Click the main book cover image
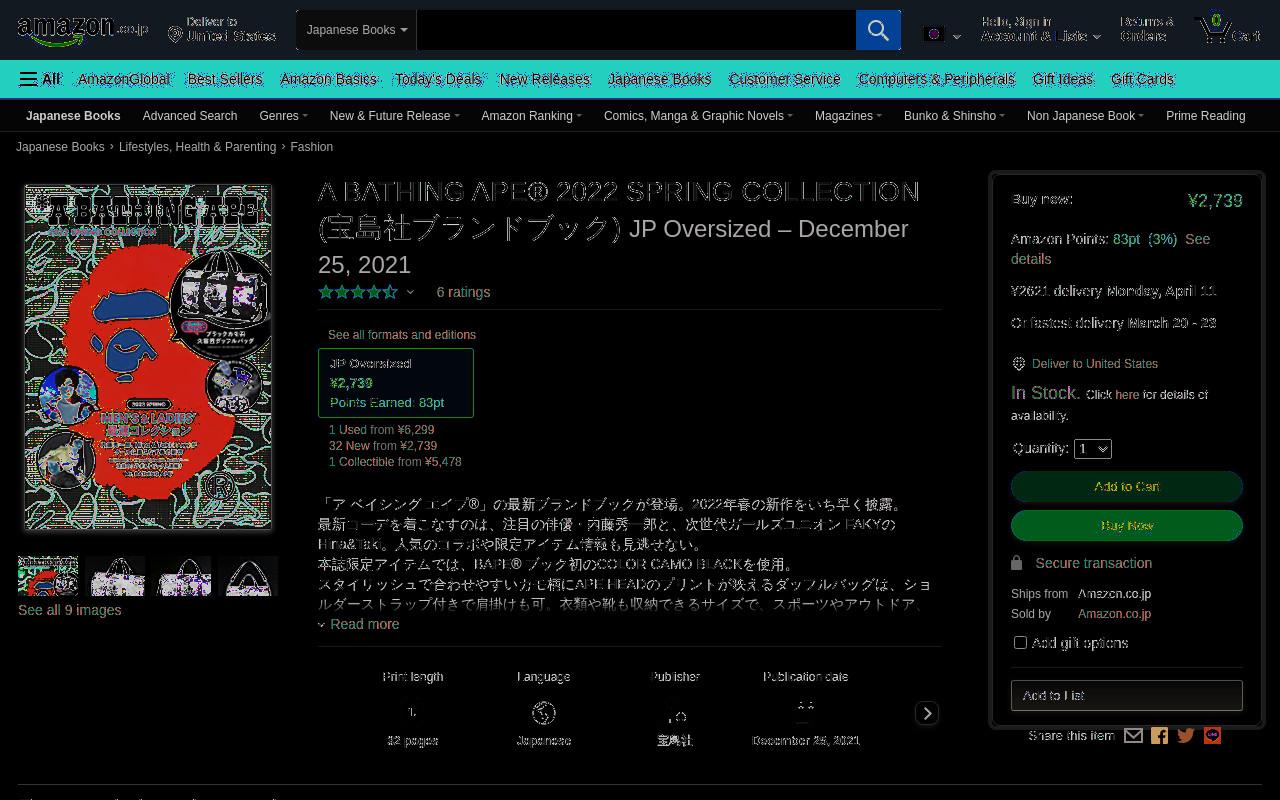The height and width of the screenshot is (800, 1280). coord(148,356)
